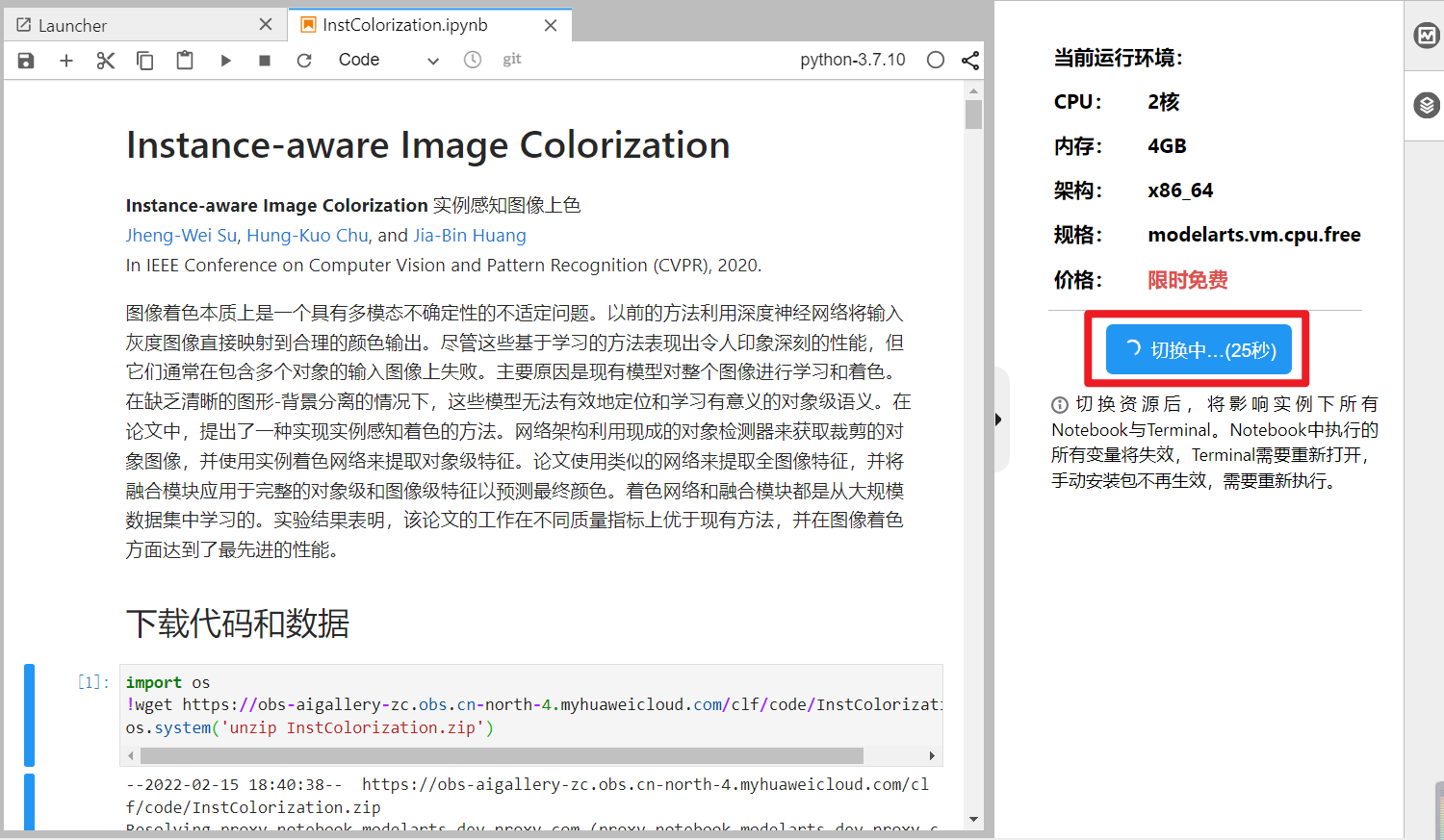Open the layers icon in the right sidebar
The height and width of the screenshot is (840, 1444).
tap(1426, 105)
